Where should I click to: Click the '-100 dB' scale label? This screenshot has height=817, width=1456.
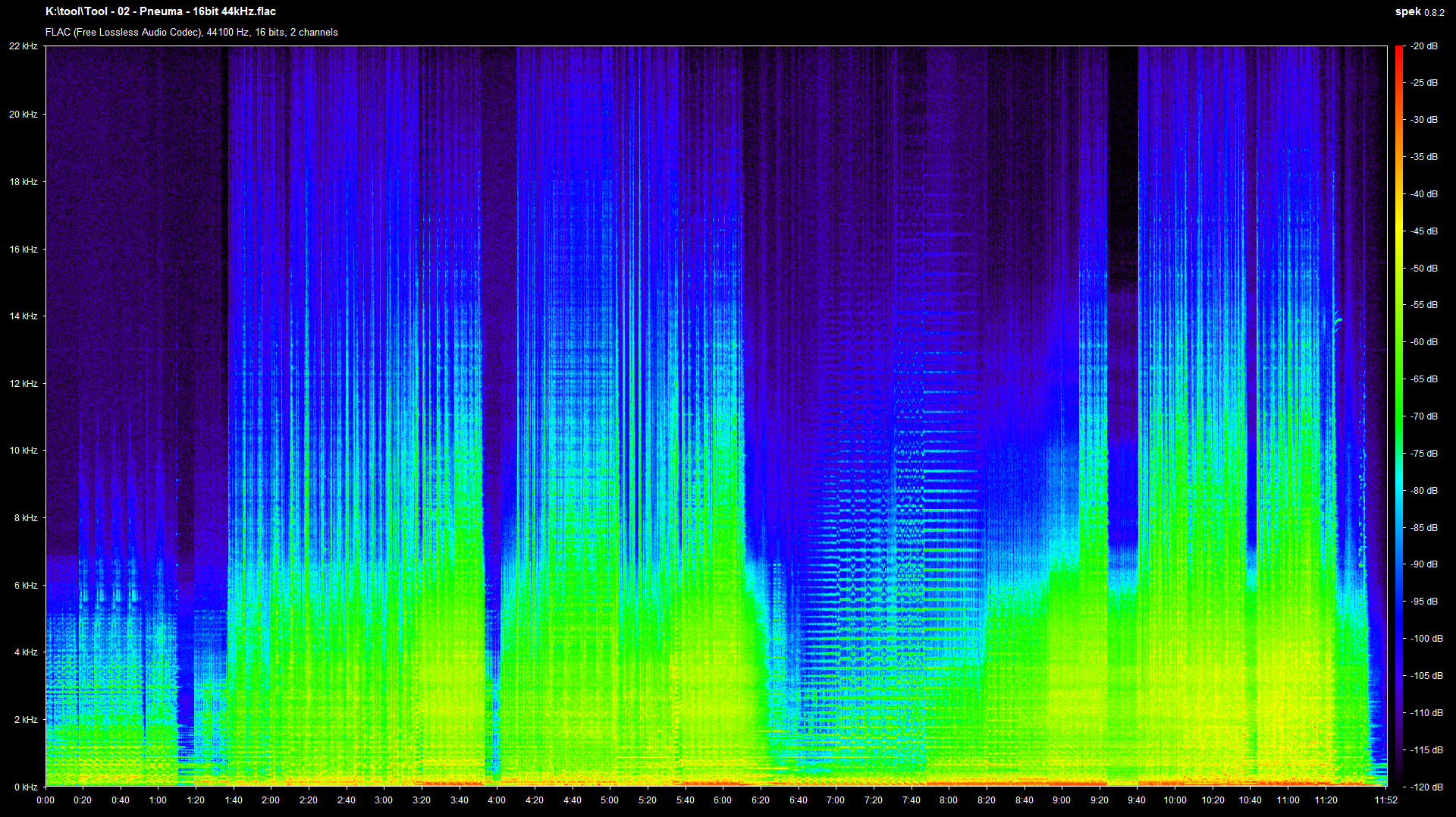click(1426, 639)
